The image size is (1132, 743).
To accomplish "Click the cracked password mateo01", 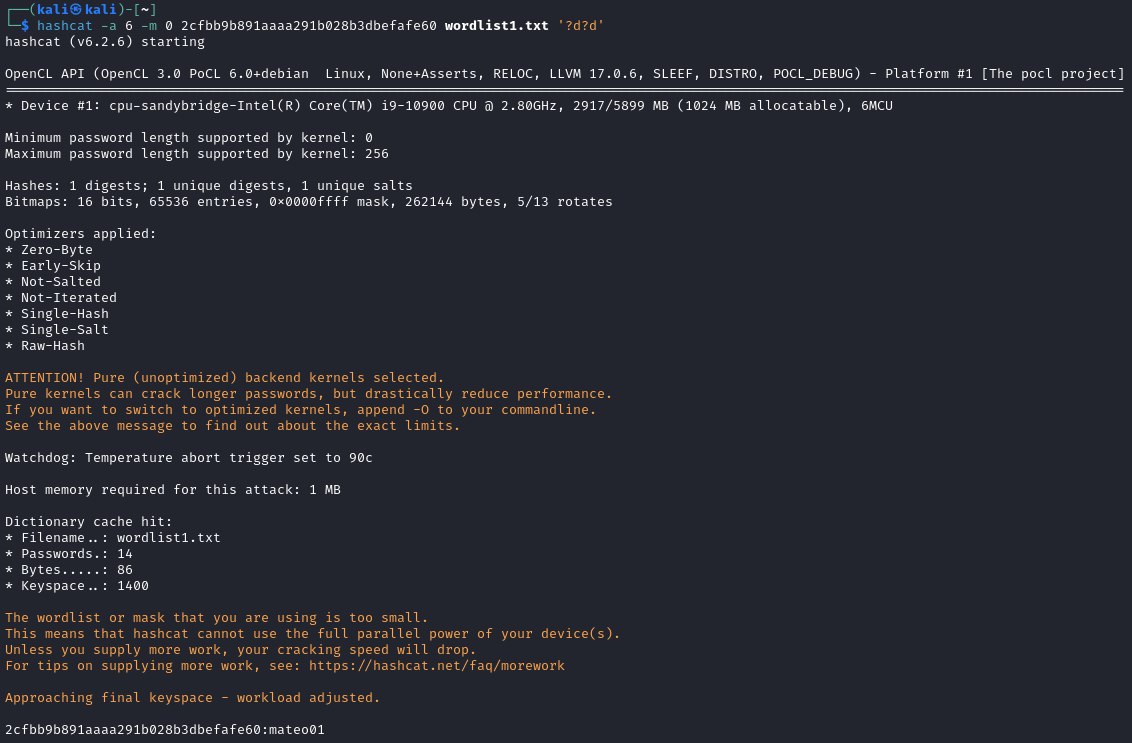I will [297, 730].
